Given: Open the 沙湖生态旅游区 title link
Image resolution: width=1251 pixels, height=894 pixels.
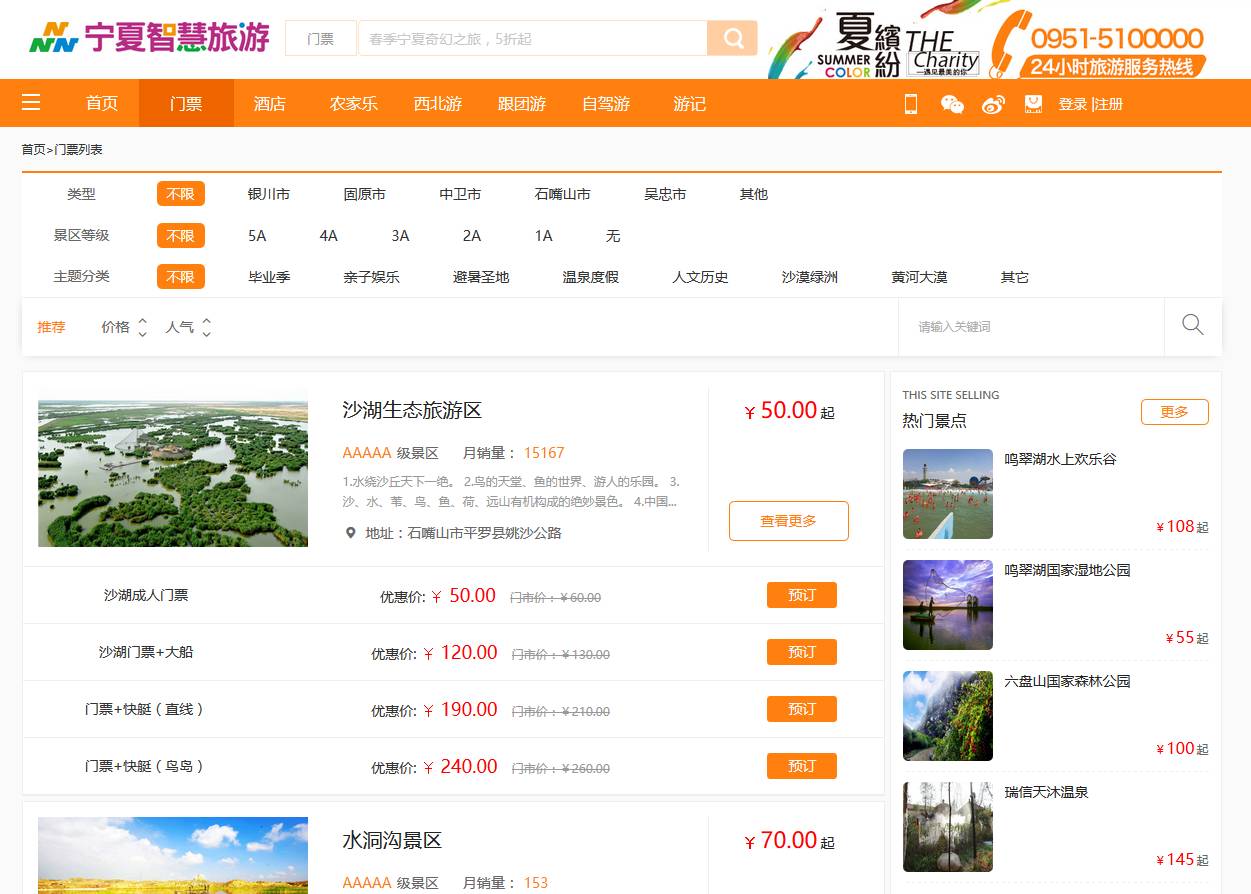Looking at the screenshot, I should 412,410.
